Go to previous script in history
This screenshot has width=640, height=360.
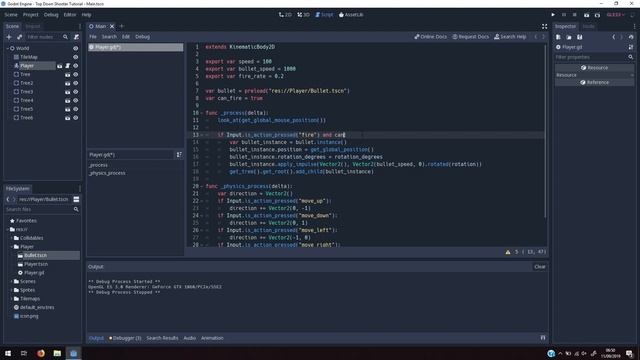[x=536, y=37]
